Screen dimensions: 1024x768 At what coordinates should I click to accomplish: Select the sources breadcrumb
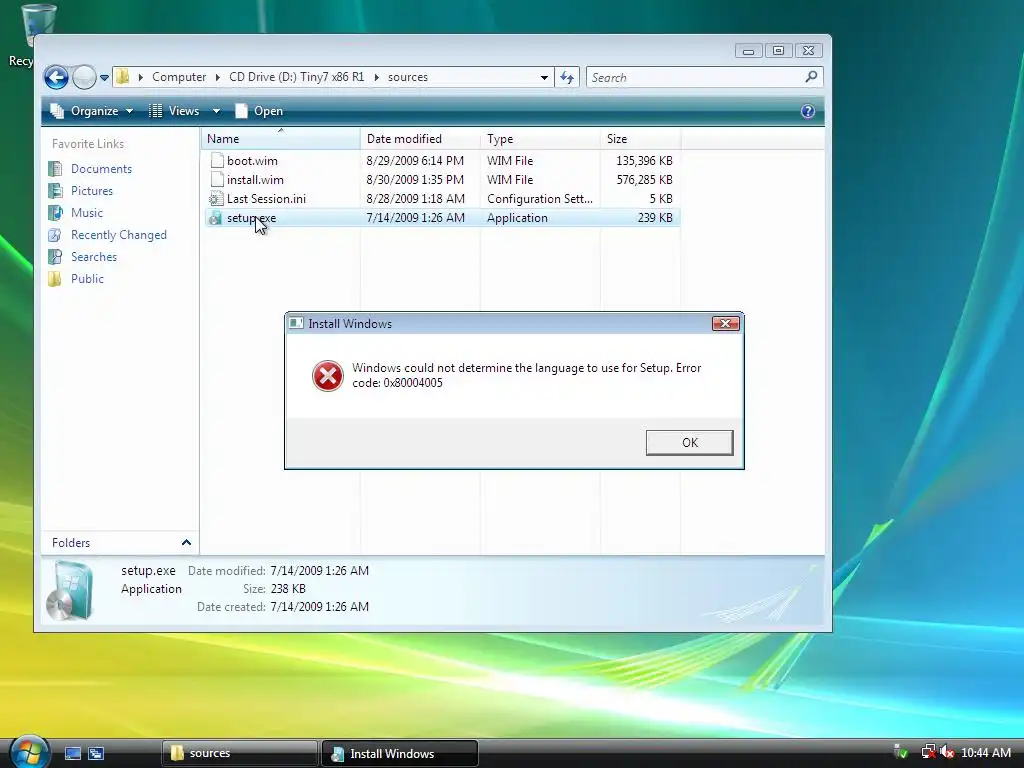[x=408, y=77]
